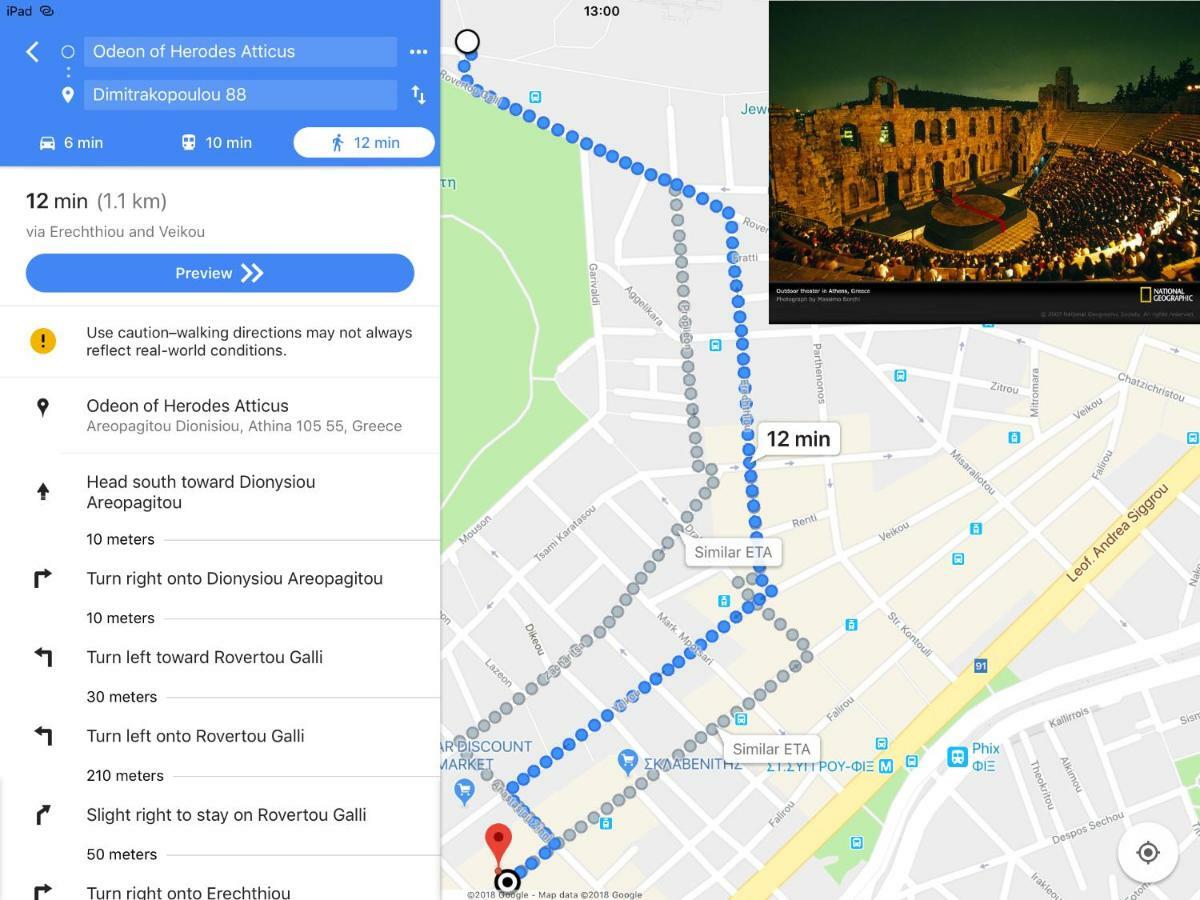Start the route with Preview button
Image resolution: width=1200 pixels, height=900 pixels.
(220, 273)
